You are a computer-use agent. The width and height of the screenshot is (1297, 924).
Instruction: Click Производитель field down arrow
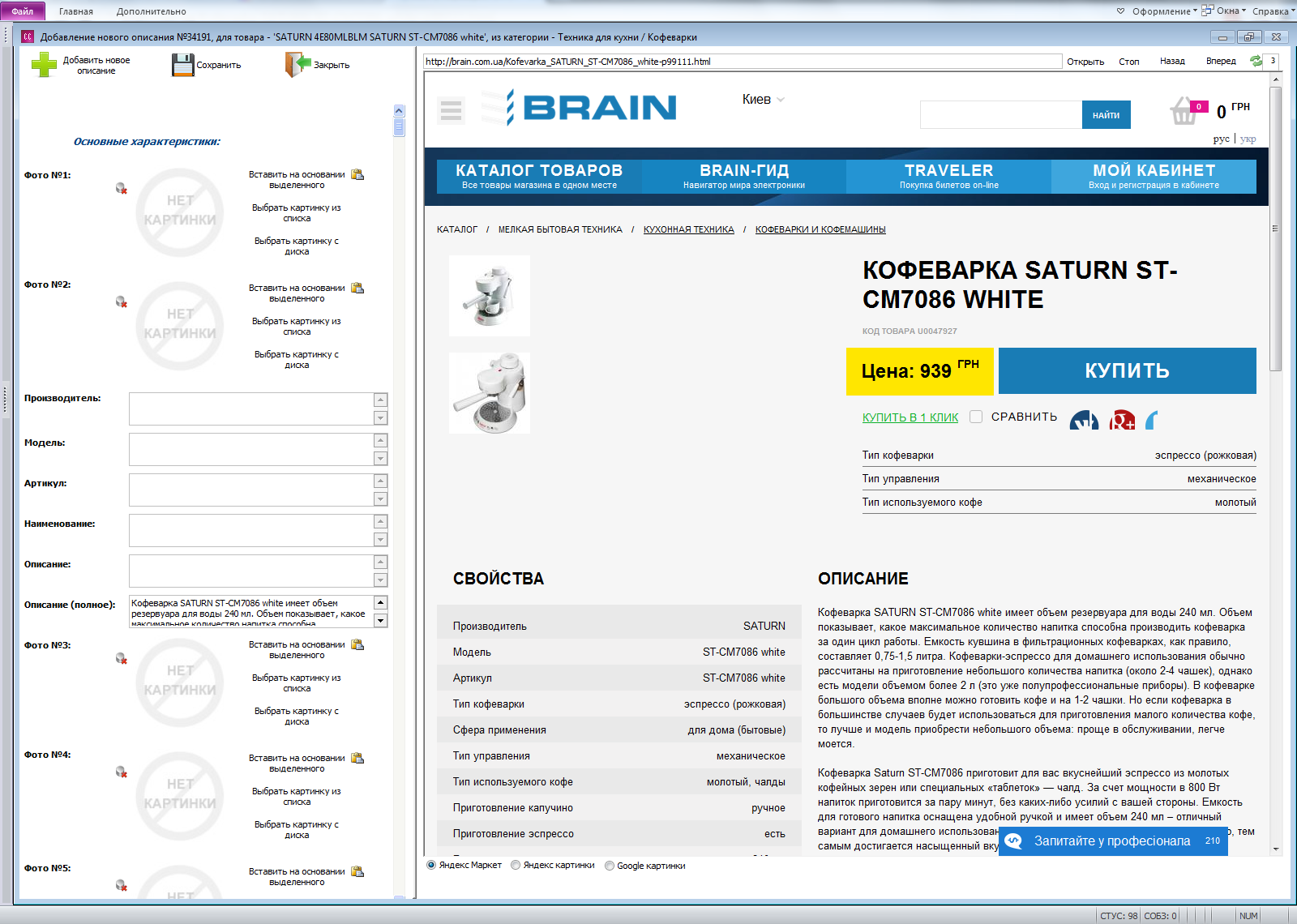tap(380, 417)
